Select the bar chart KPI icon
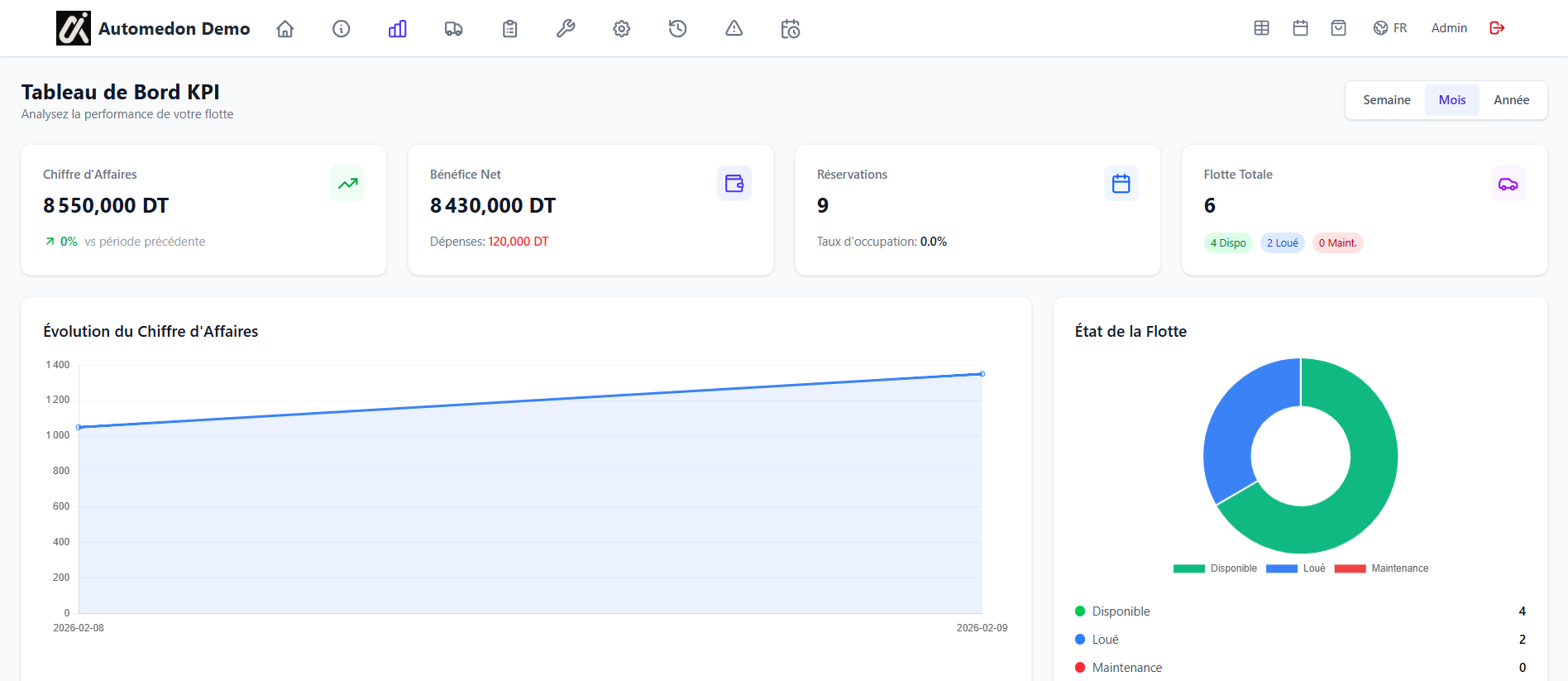 (398, 29)
